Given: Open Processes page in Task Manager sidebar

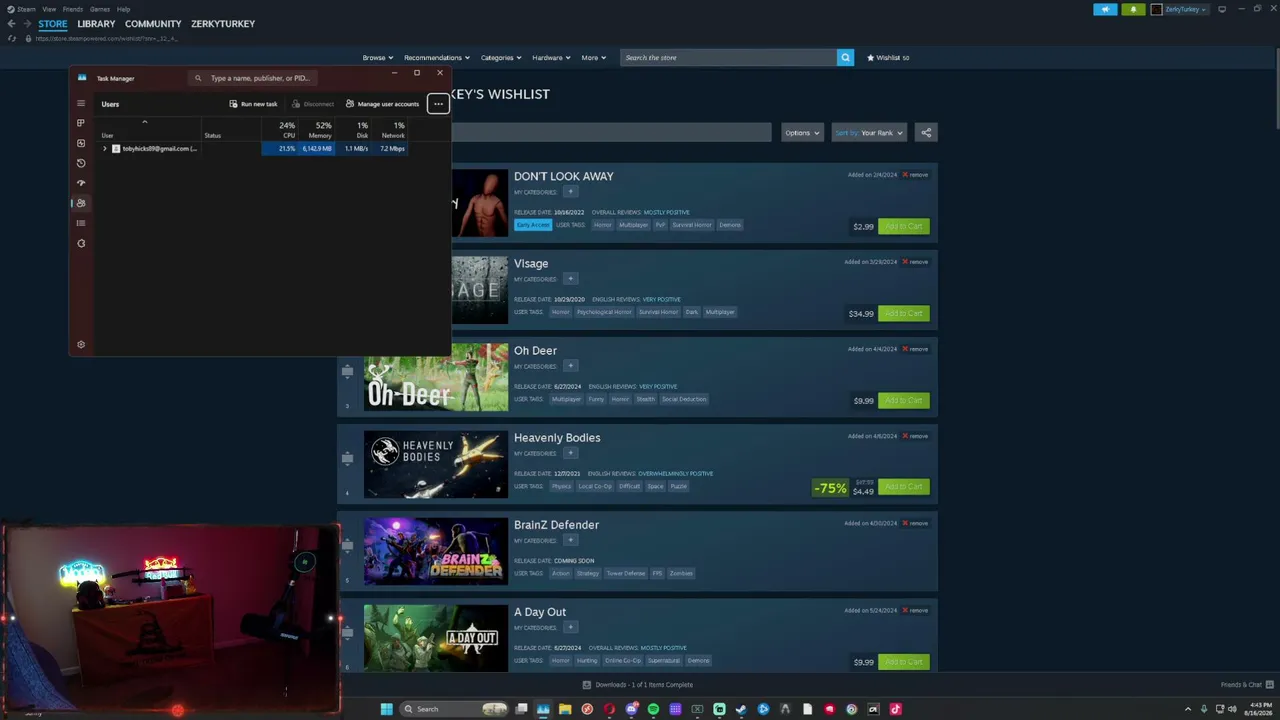Looking at the screenshot, I should (x=81, y=123).
